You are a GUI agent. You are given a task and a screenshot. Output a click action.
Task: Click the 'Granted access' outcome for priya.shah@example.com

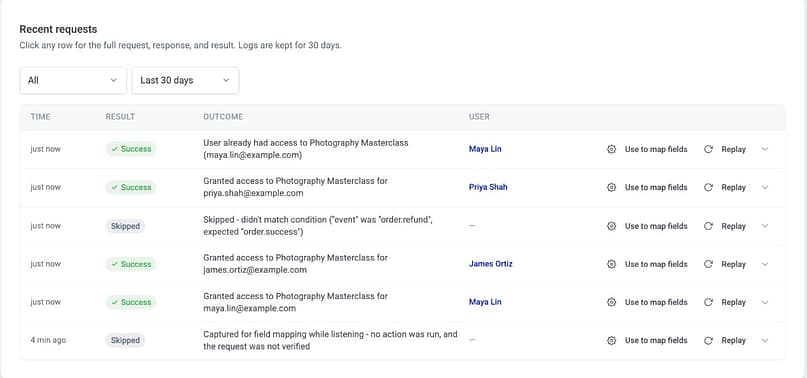coord(295,187)
